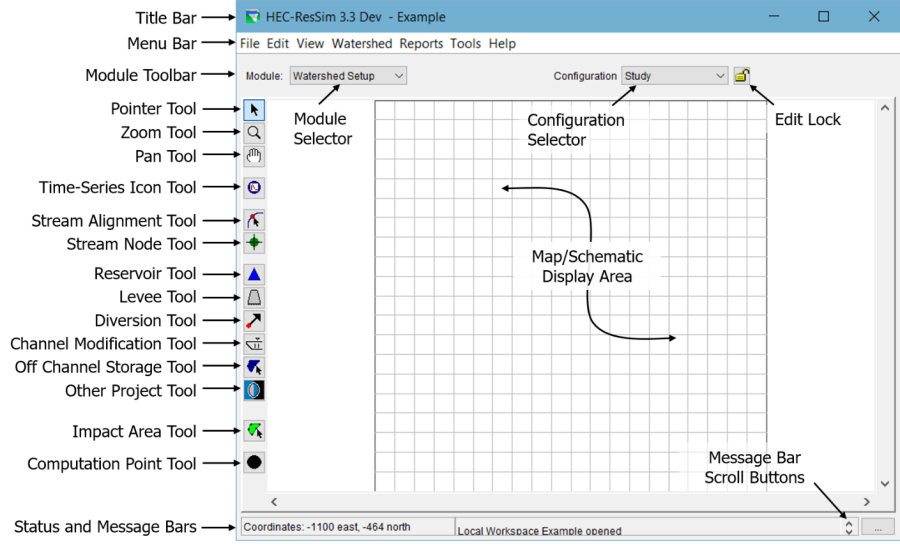Select the Diversion Tool arrow icon

pyautogui.click(x=254, y=320)
